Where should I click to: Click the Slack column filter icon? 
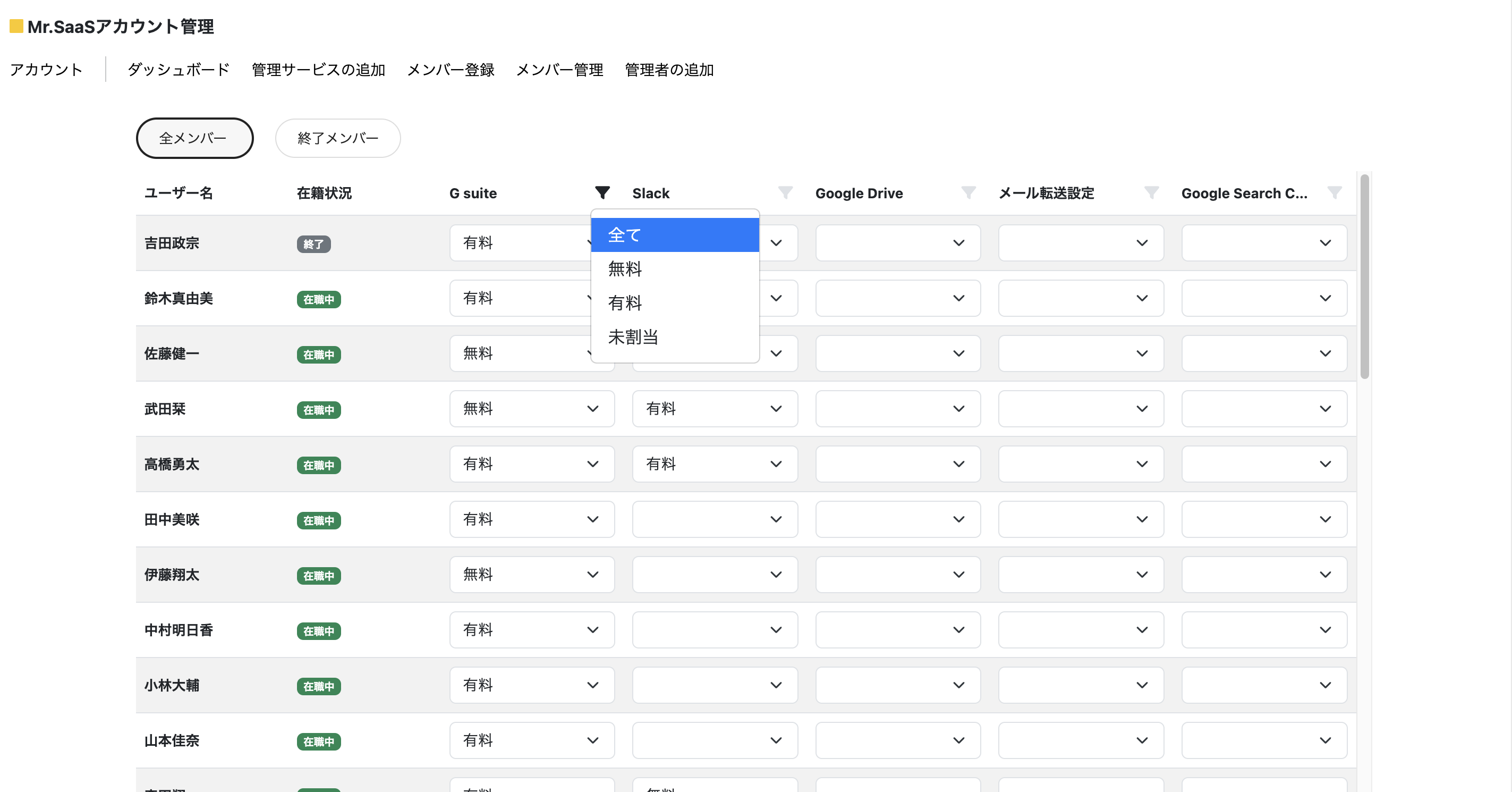(785, 192)
